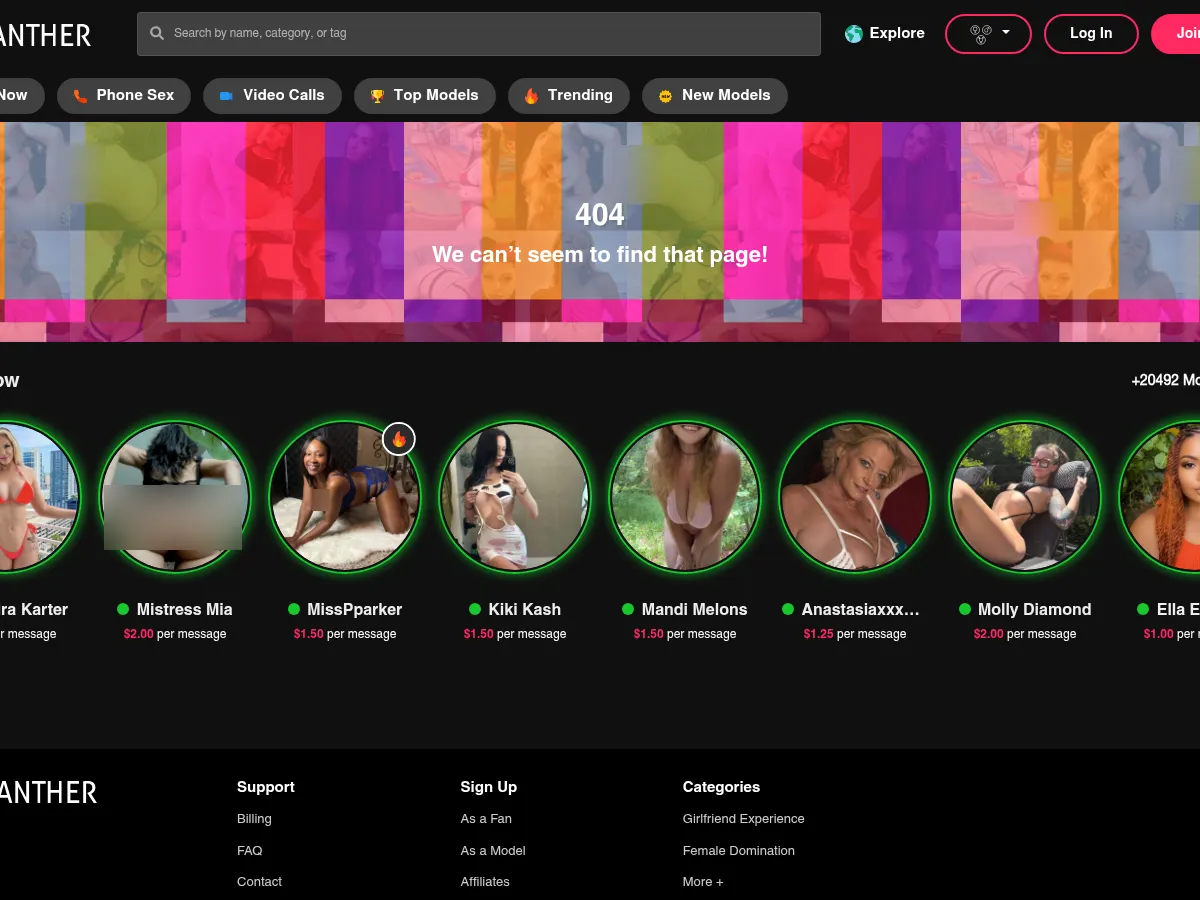Screen dimensions: 1200x900
Task: Open the Phone Sex category
Action: [x=123, y=96]
